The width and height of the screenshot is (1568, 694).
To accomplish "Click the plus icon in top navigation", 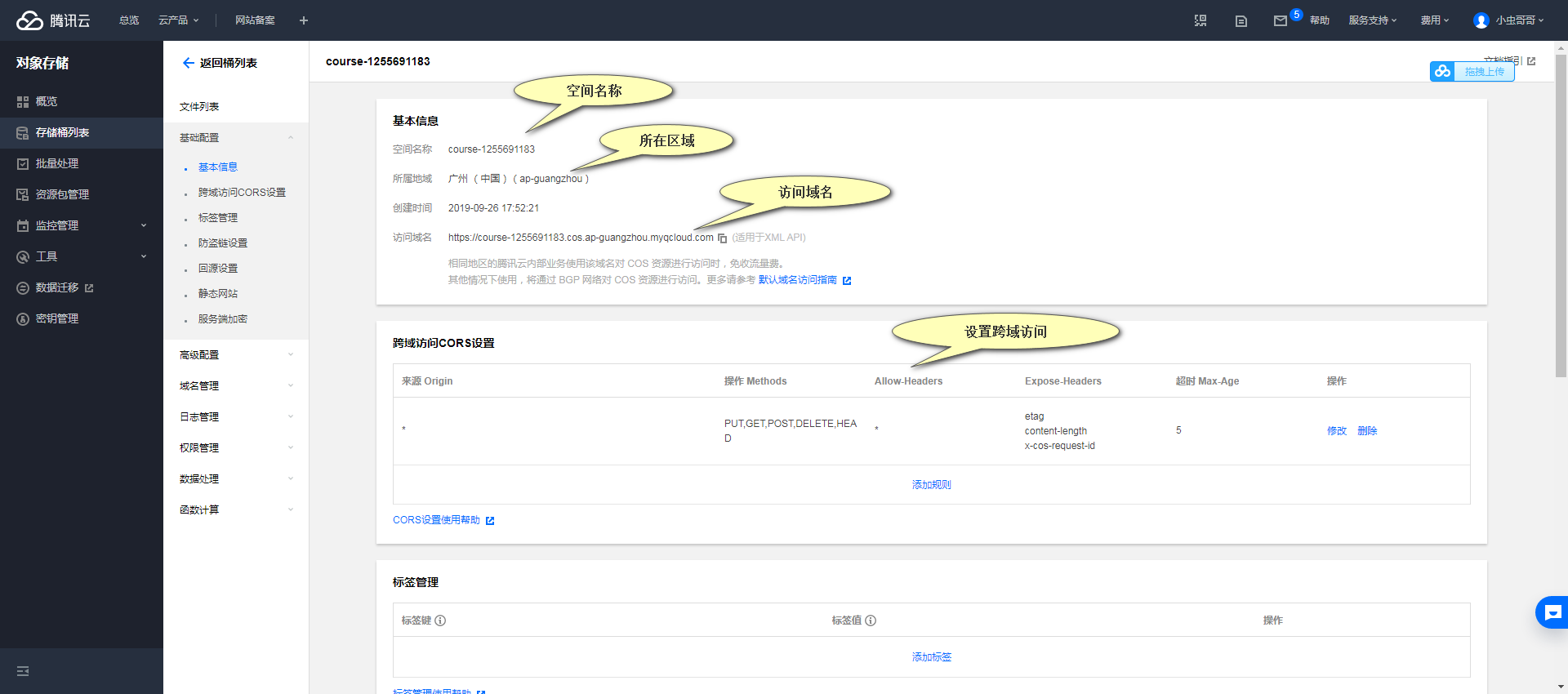I will [304, 20].
